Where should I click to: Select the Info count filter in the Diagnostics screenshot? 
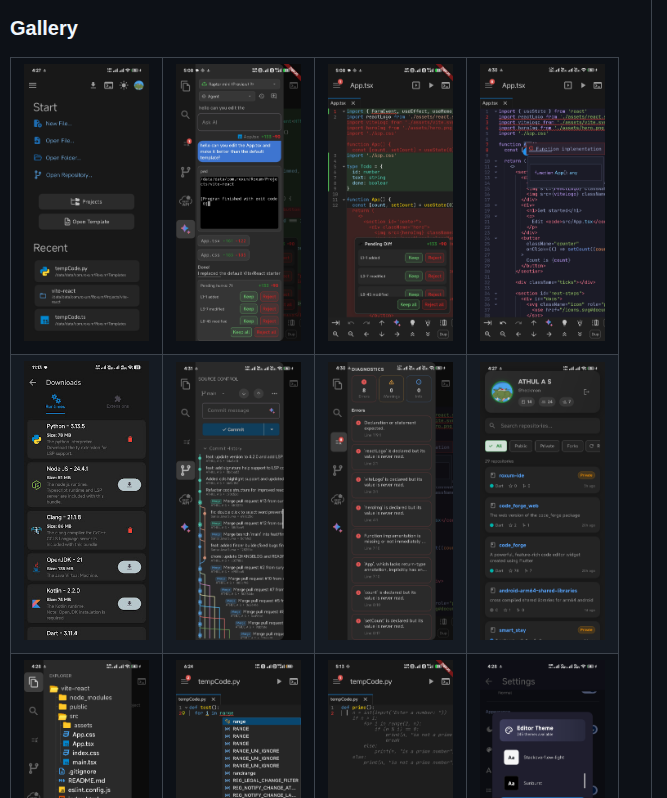click(x=418, y=388)
